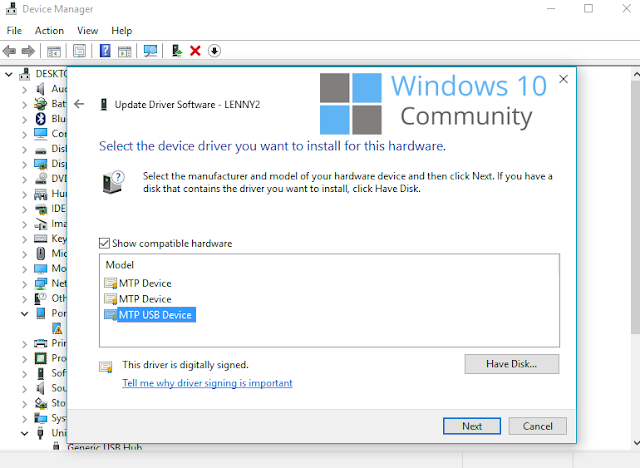Select the Keyboards icon in device tree
This screenshot has width=640, height=468.
tap(40, 238)
